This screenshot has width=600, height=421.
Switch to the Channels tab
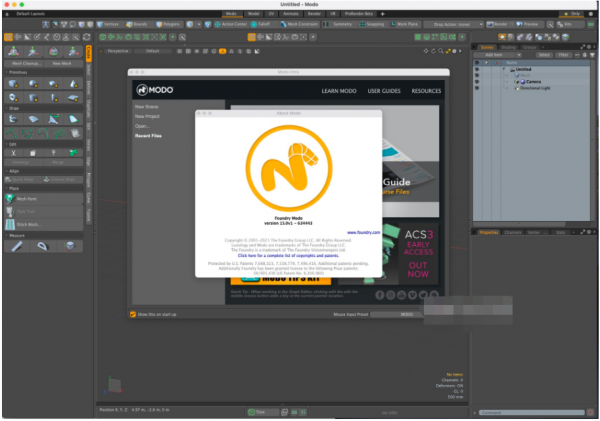(512, 232)
